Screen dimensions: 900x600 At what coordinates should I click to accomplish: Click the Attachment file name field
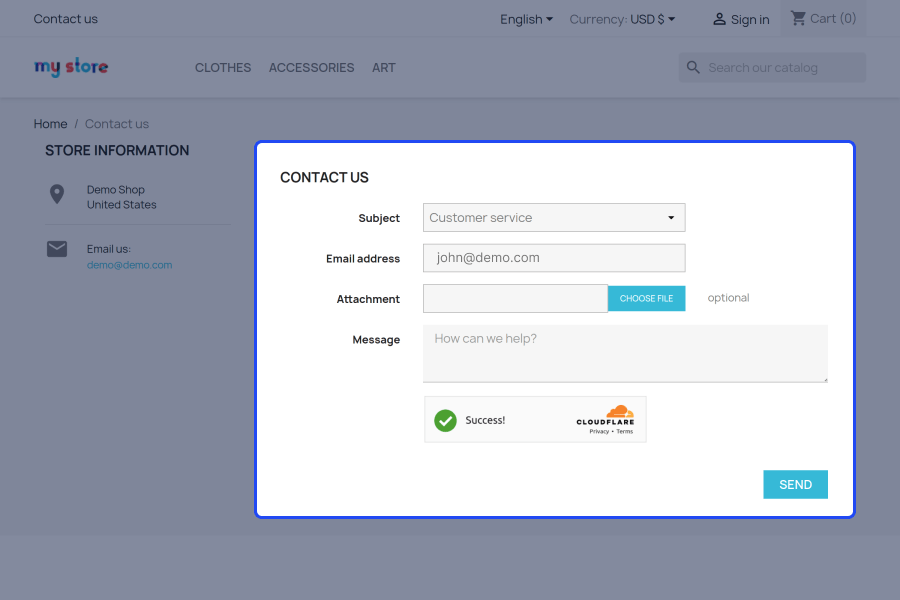click(x=515, y=299)
